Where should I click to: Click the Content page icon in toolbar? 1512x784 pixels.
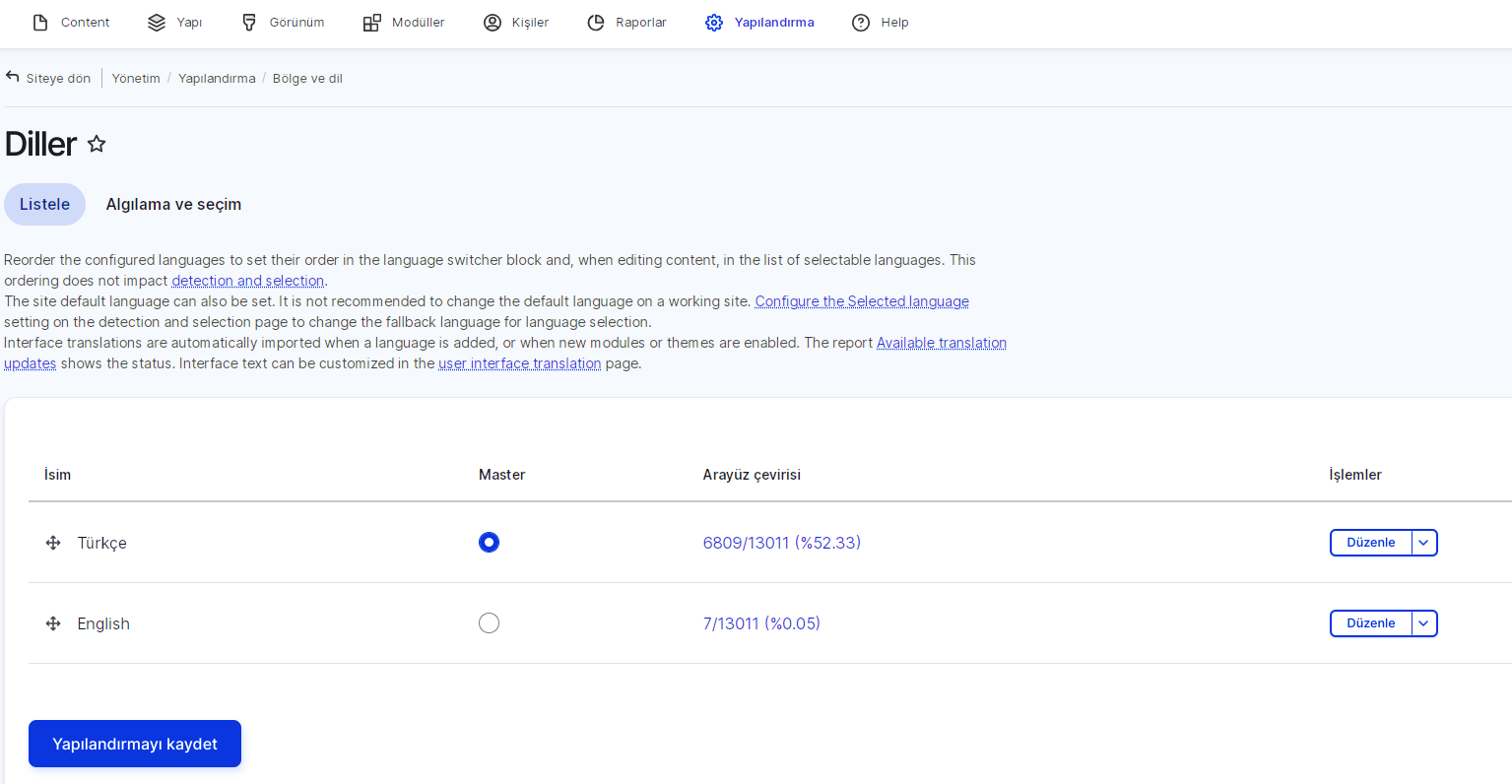click(x=40, y=23)
